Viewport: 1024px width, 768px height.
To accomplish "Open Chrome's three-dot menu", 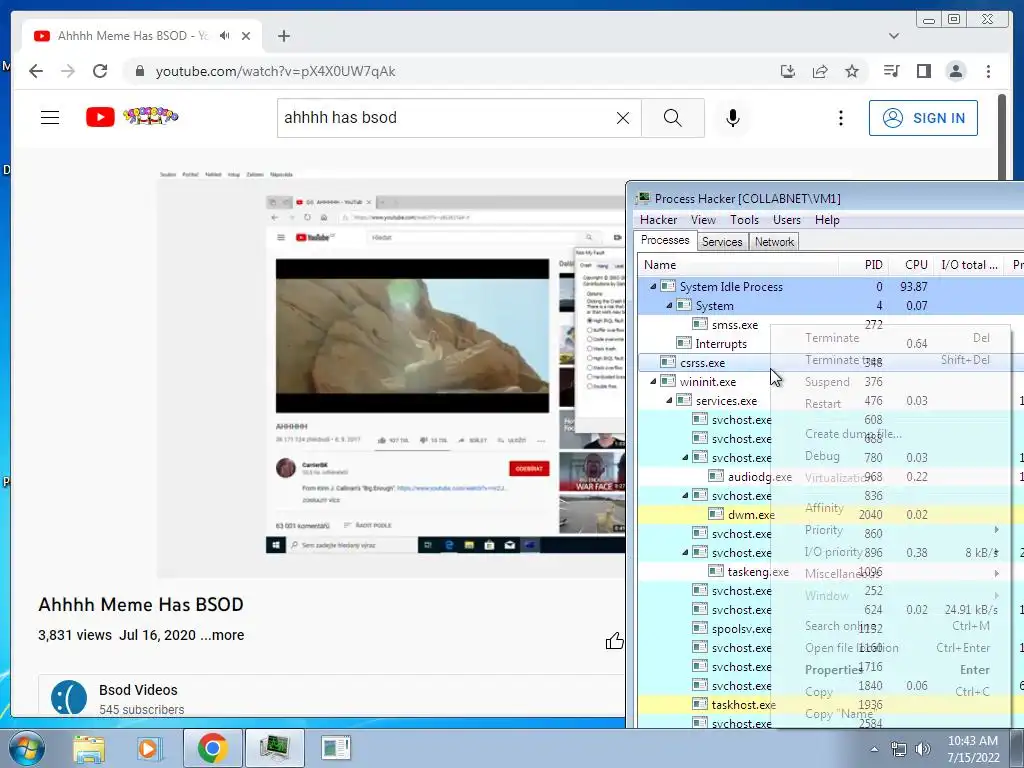I will 988,71.
